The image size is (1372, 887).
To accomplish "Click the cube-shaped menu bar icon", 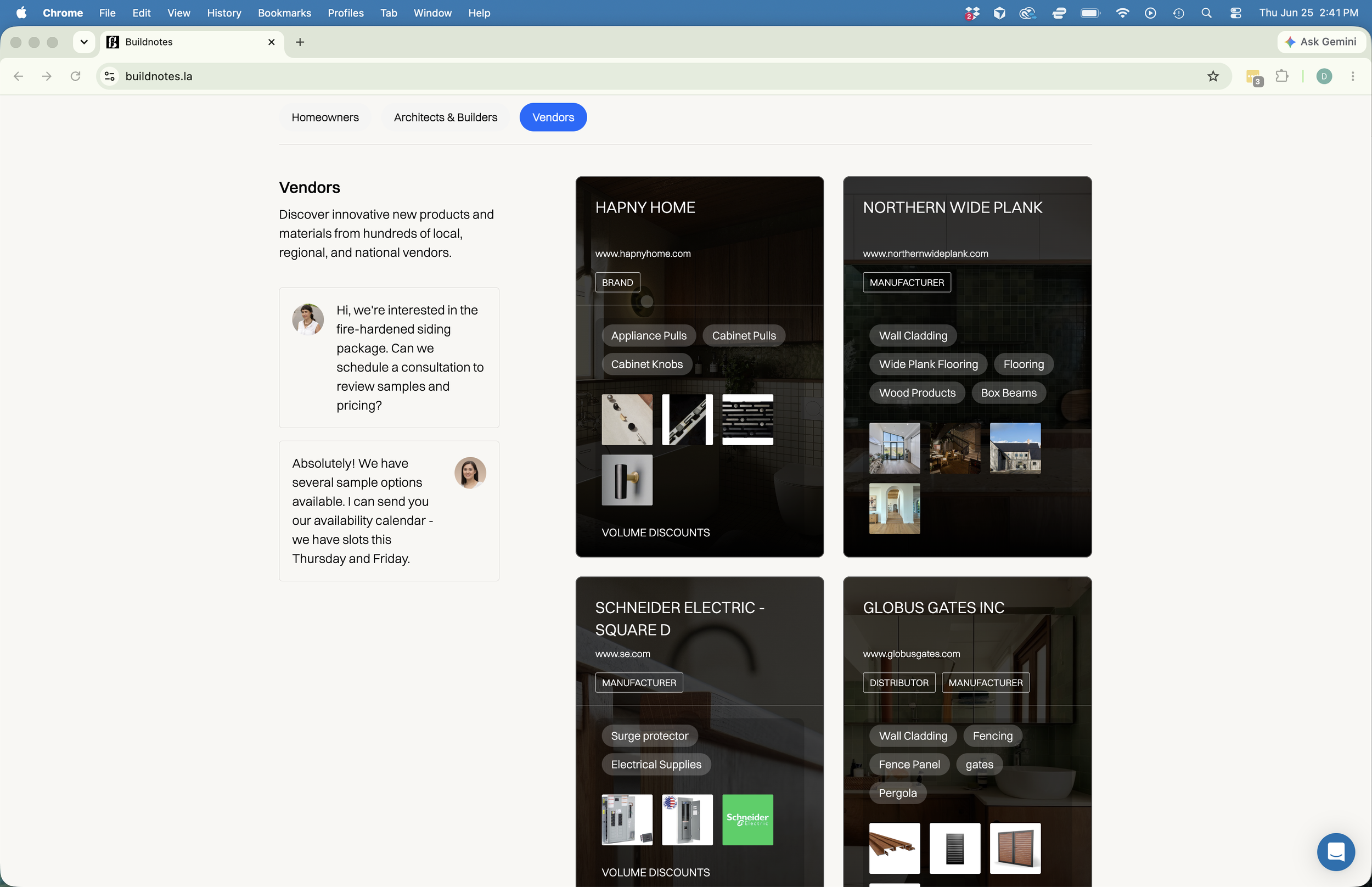I will pyautogui.click(x=999, y=13).
